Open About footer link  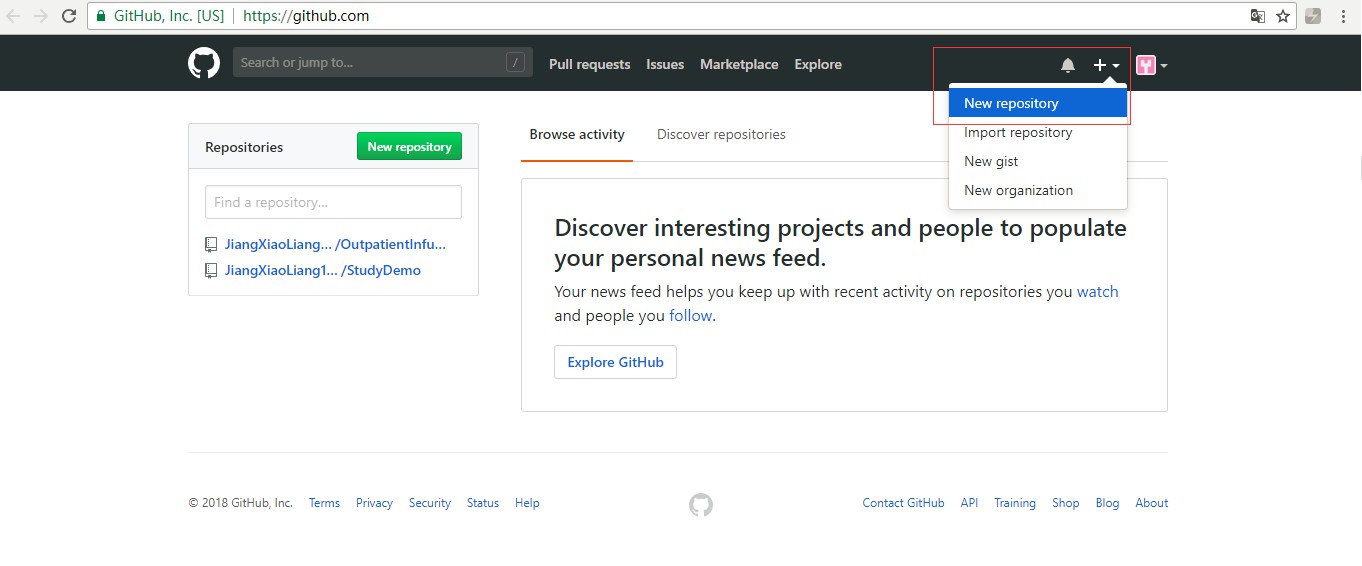pyautogui.click(x=1152, y=503)
